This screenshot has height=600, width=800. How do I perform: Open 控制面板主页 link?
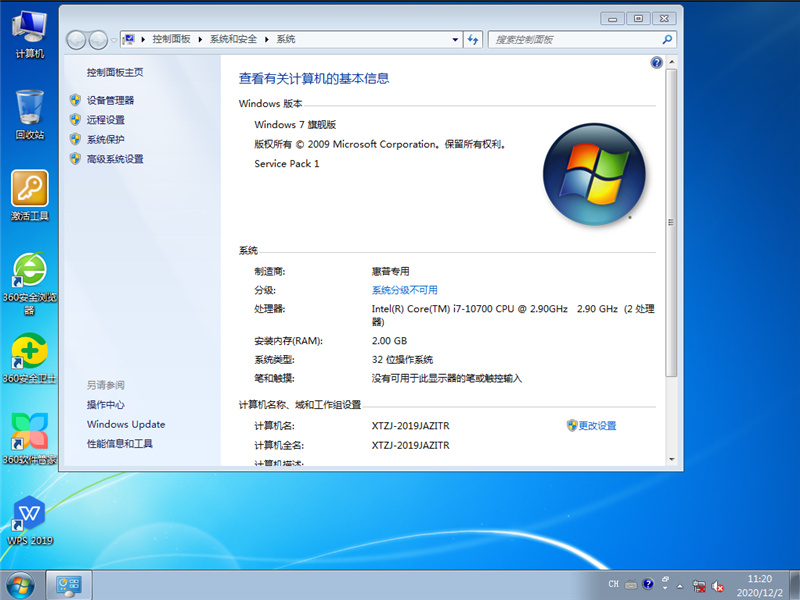(x=115, y=72)
